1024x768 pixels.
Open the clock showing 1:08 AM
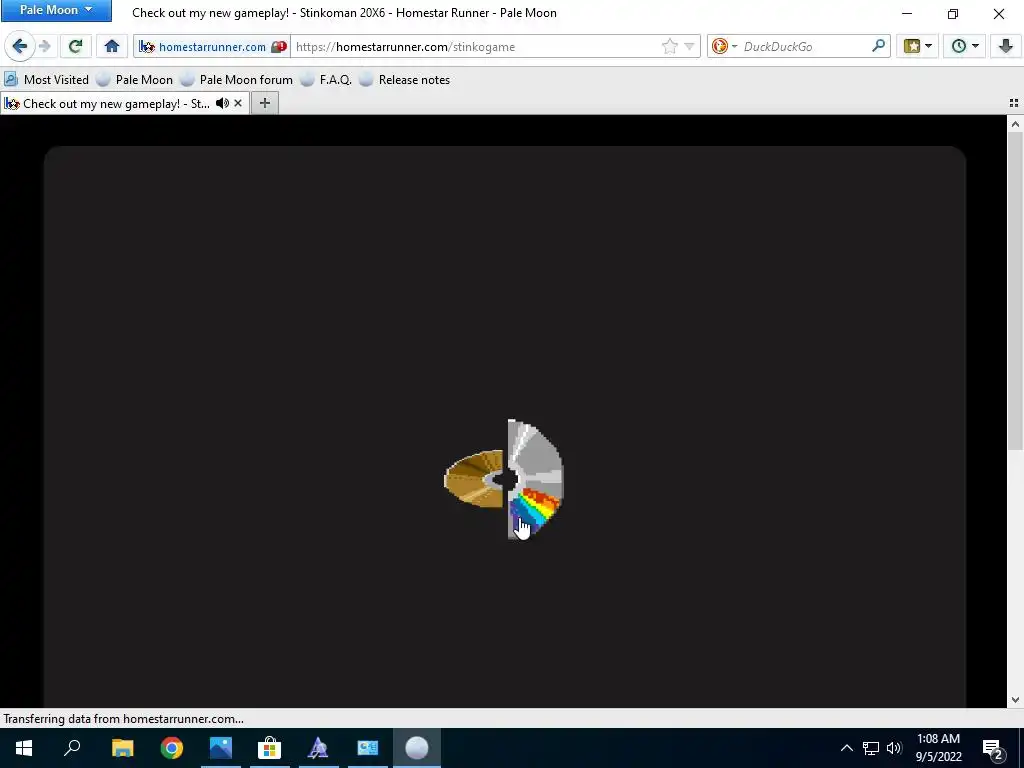point(938,748)
